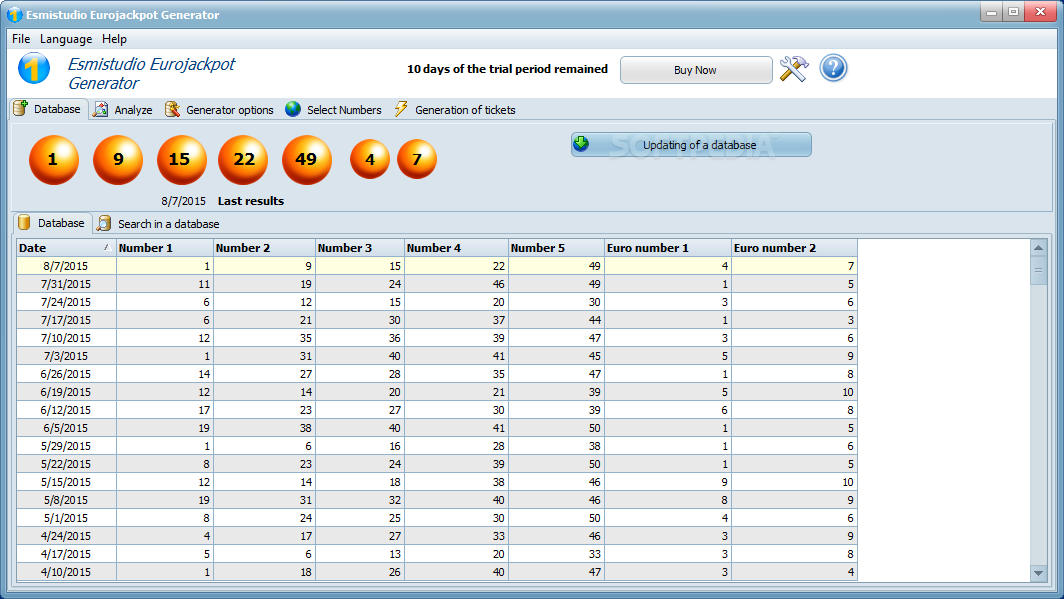The image size is (1064, 599).
Task: Select the 7/10/2015 date cell
Action: tap(66, 338)
